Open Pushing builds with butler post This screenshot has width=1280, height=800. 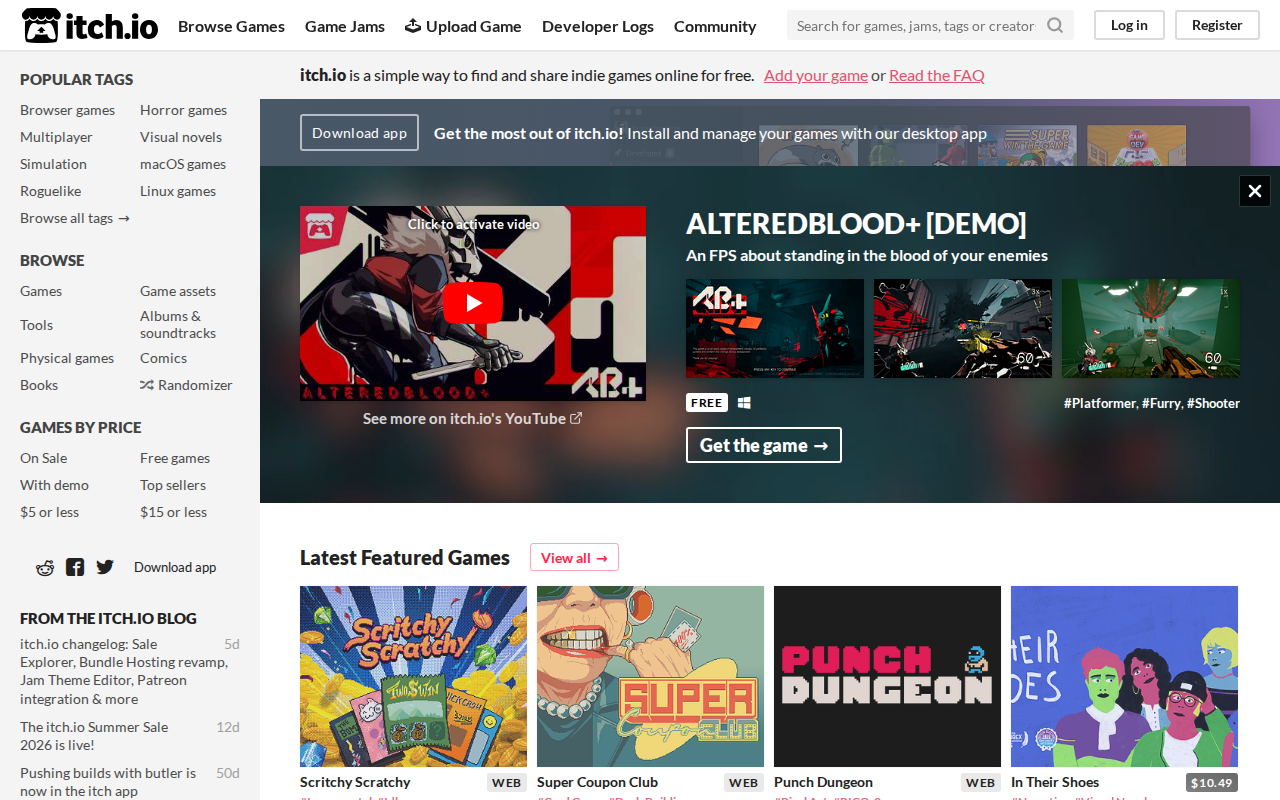108,782
